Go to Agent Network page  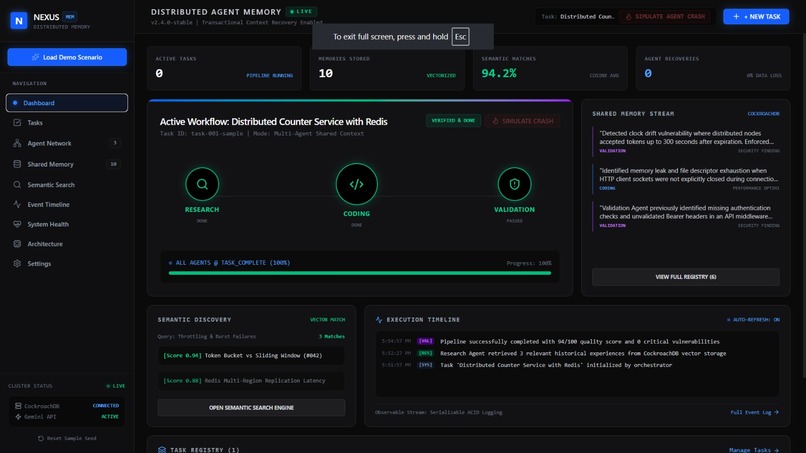pyautogui.click(x=67, y=143)
